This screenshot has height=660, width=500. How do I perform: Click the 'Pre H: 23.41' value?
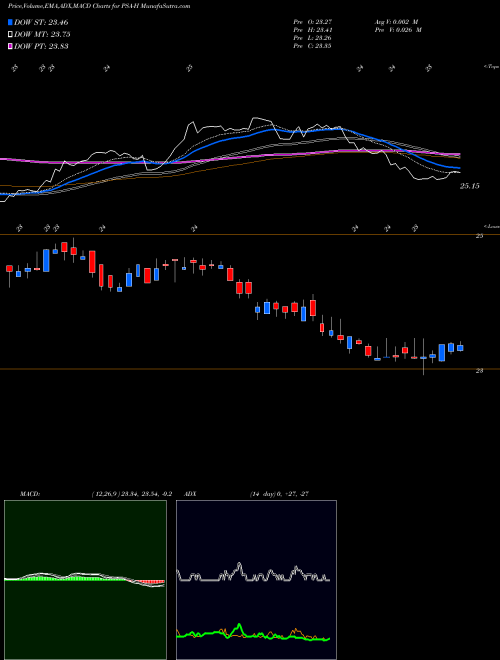point(313,30)
